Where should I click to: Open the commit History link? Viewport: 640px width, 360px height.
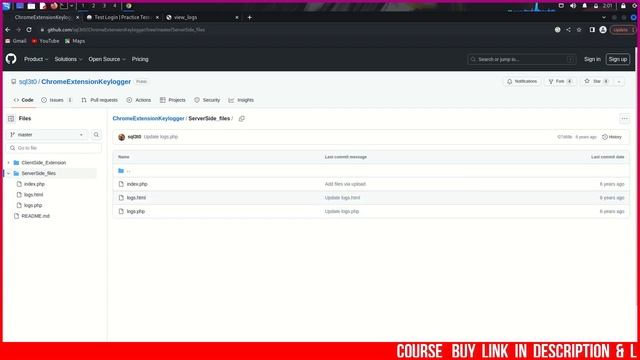pos(612,137)
